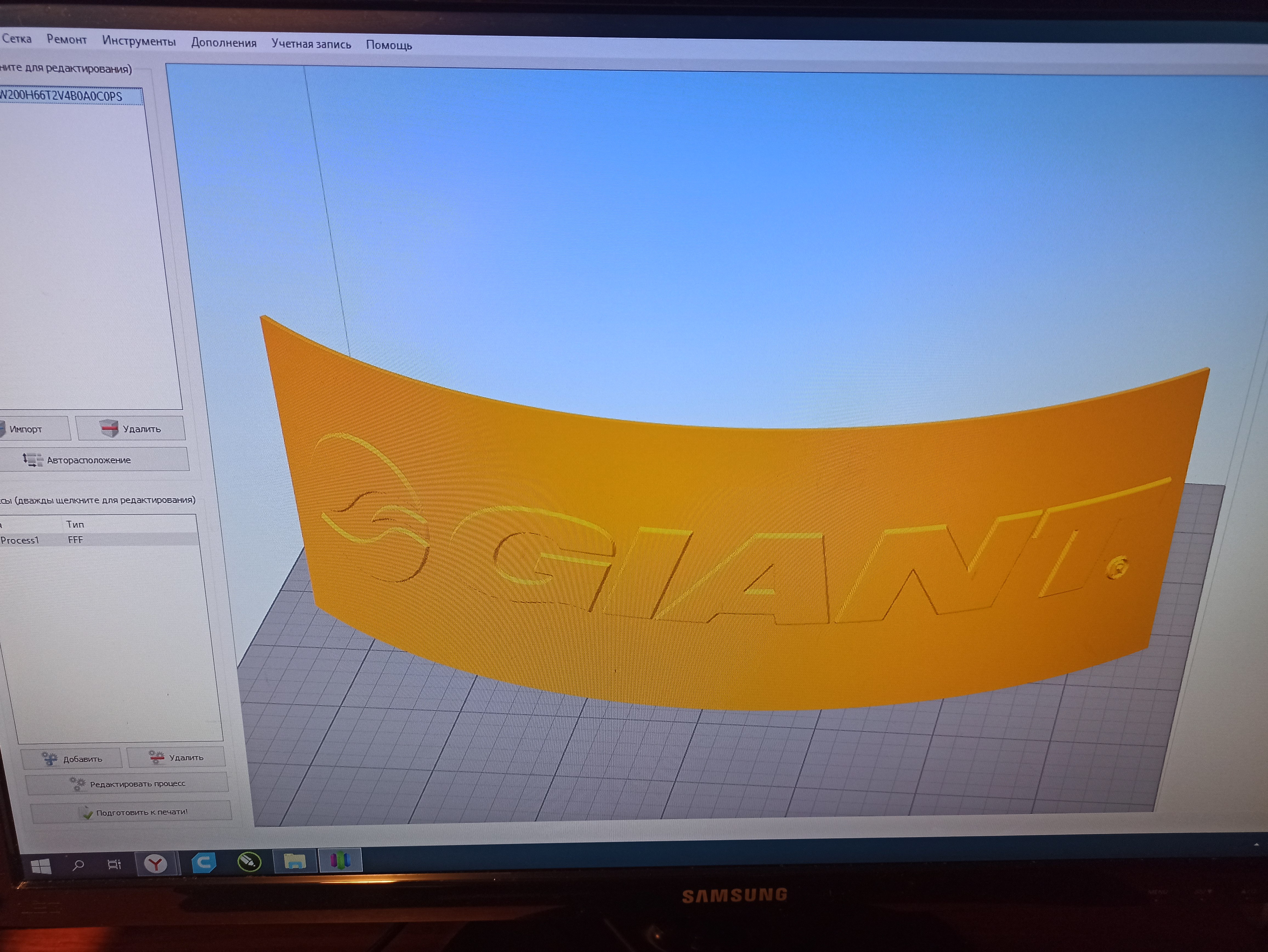
Task: Click Удалить button below process list
Action: (x=176, y=757)
